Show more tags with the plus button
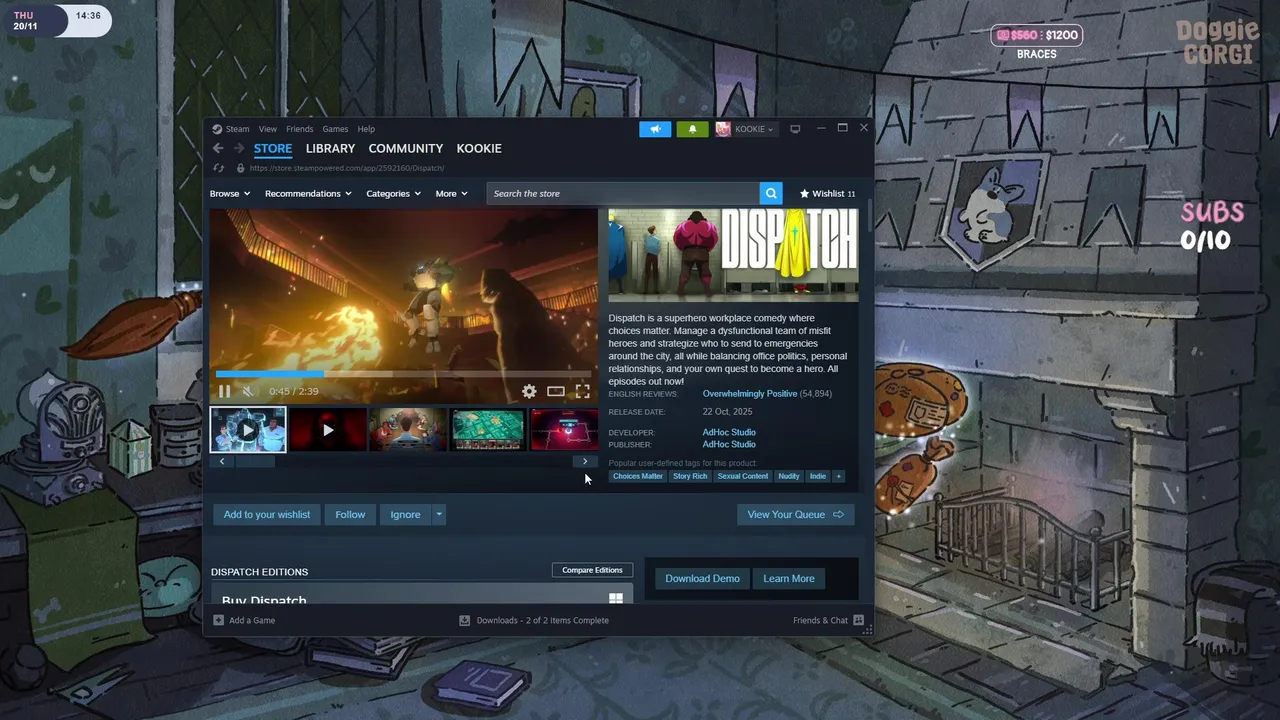This screenshot has width=1280, height=720. (x=838, y=476)
